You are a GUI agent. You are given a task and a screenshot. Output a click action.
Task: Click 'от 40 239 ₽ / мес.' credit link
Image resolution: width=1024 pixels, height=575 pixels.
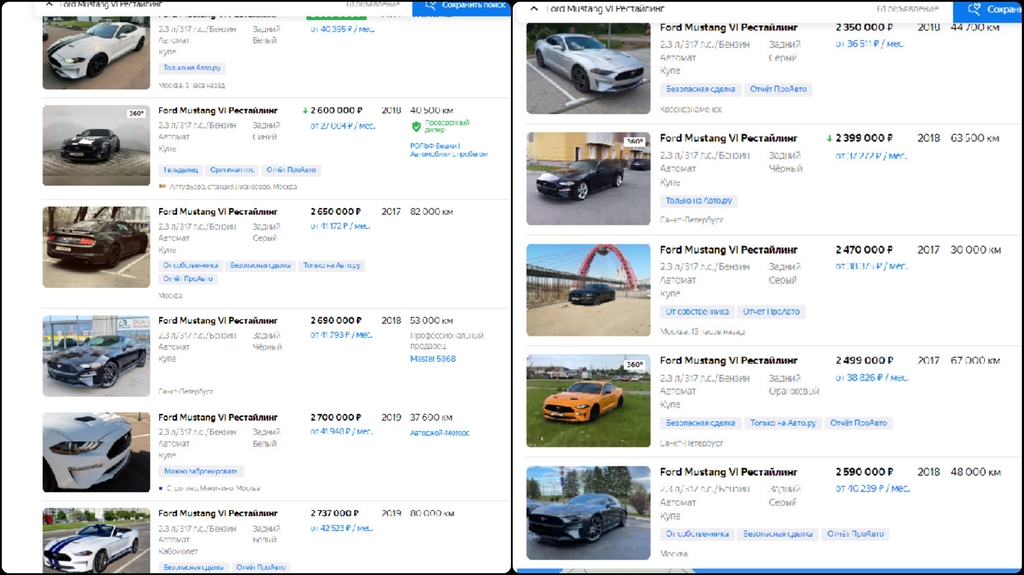(x=872, y=489)
